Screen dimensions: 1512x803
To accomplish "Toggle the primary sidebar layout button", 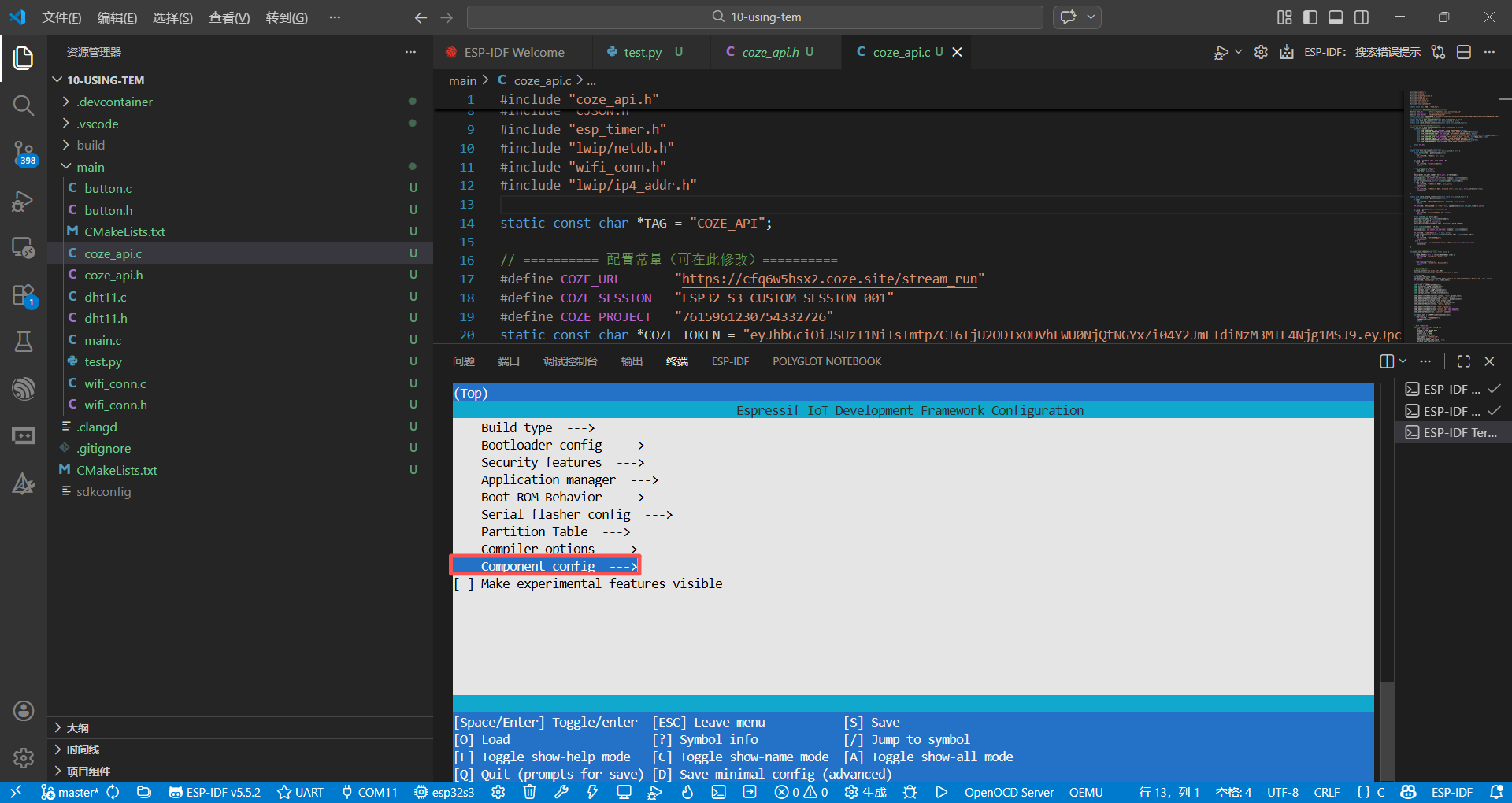I will (x=1310, y=17).
